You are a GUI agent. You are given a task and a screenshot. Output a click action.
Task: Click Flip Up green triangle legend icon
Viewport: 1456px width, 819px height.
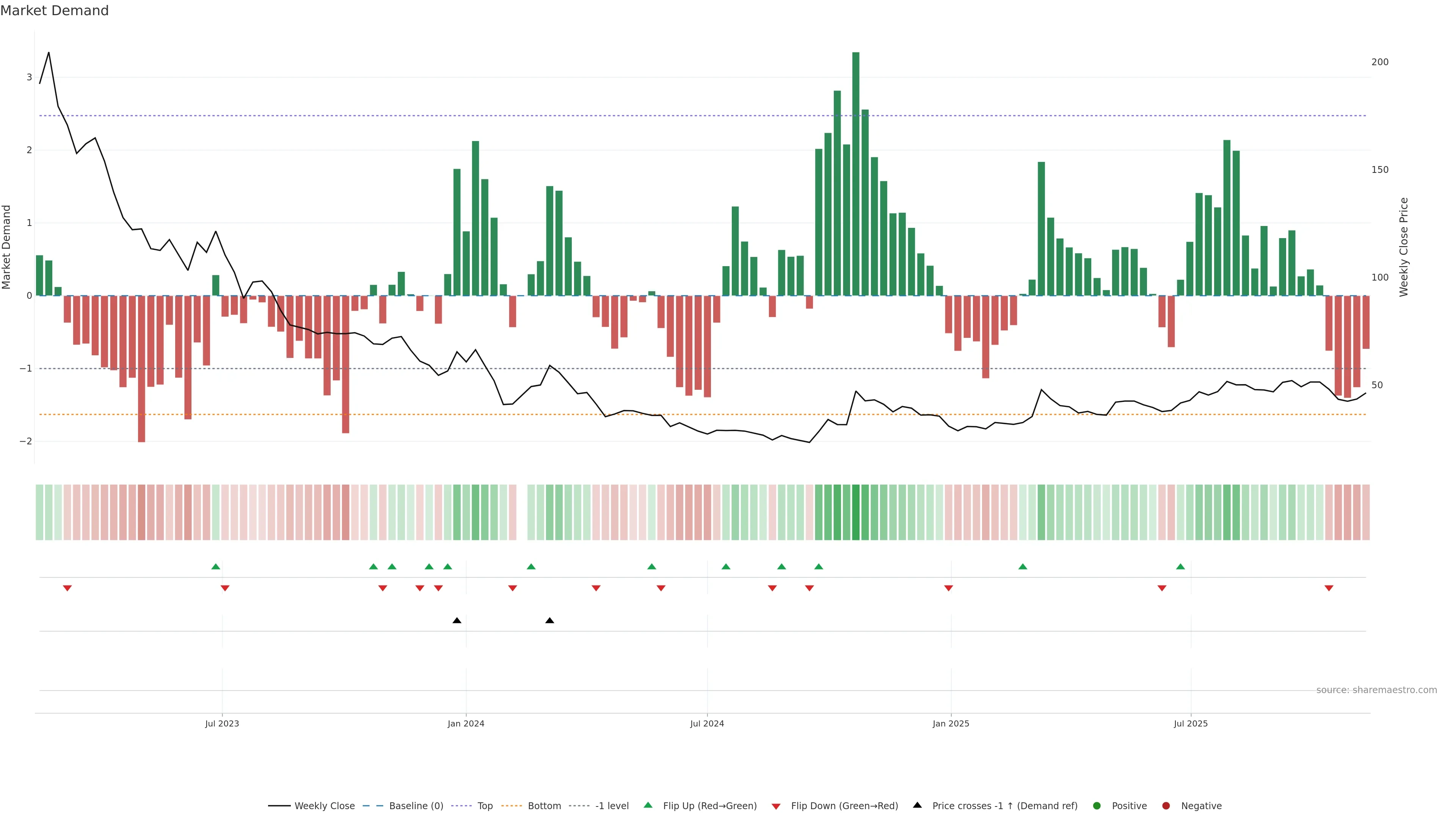648,805
